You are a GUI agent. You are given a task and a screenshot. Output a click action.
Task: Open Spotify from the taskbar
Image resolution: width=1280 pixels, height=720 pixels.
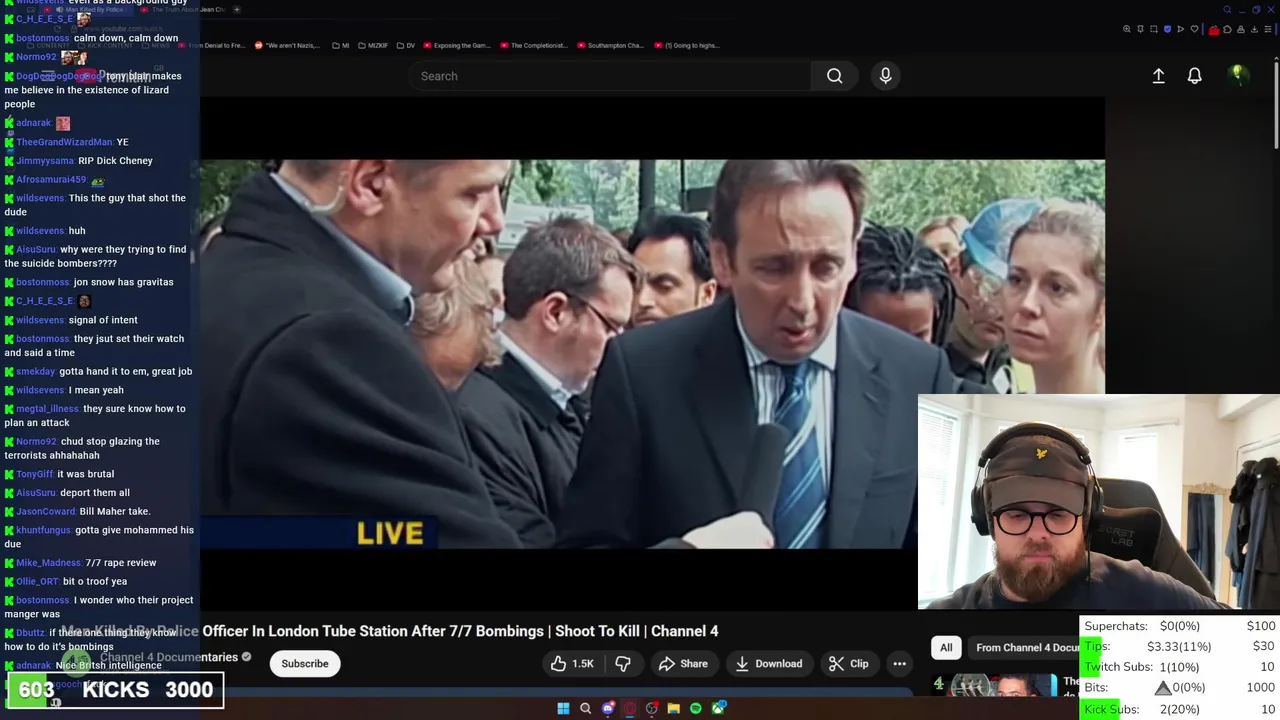[x=695, y=708]
